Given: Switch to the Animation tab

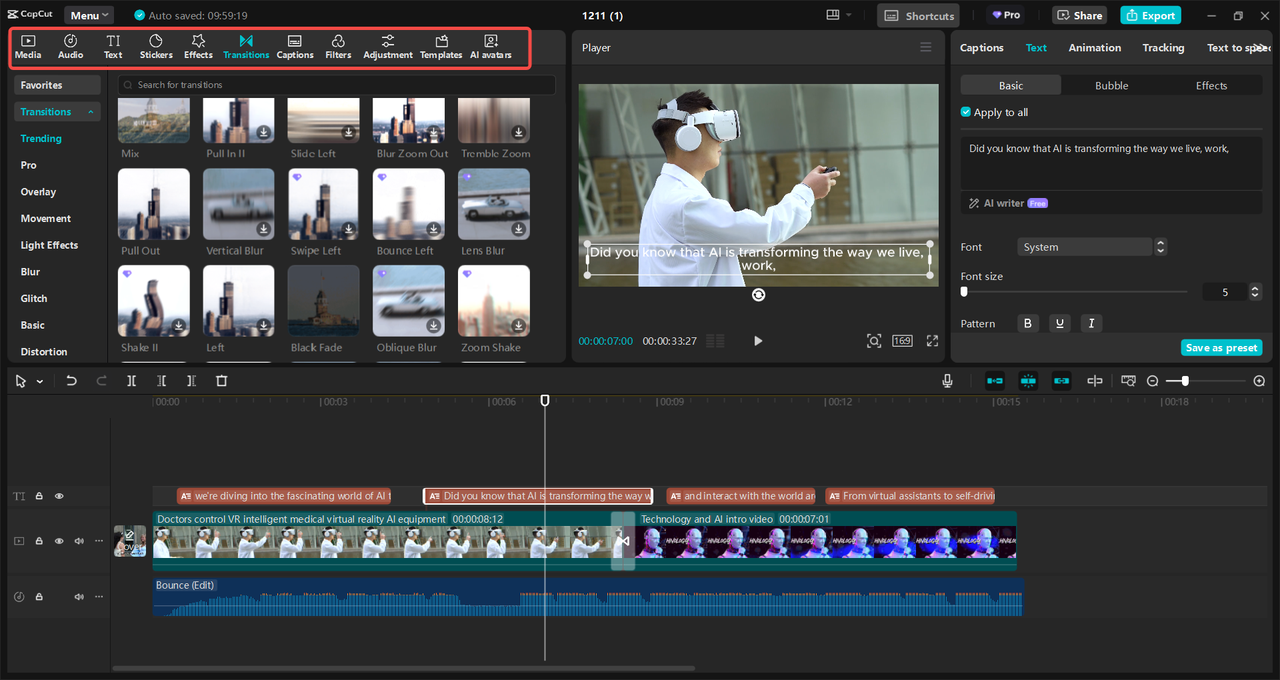Looking at the screenshot, I should [1095, 48].
